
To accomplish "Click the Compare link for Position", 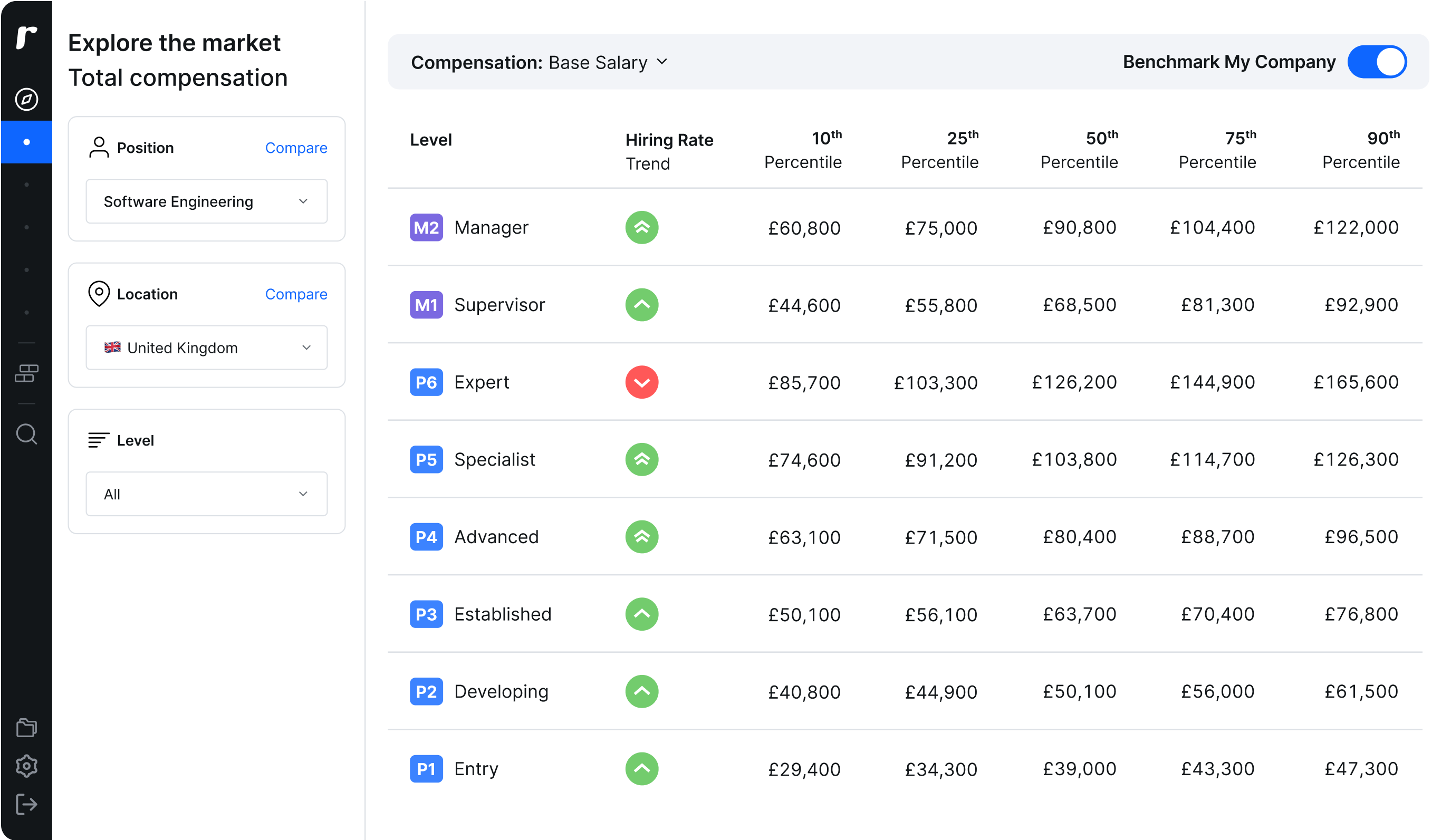I will coord(296,148).
